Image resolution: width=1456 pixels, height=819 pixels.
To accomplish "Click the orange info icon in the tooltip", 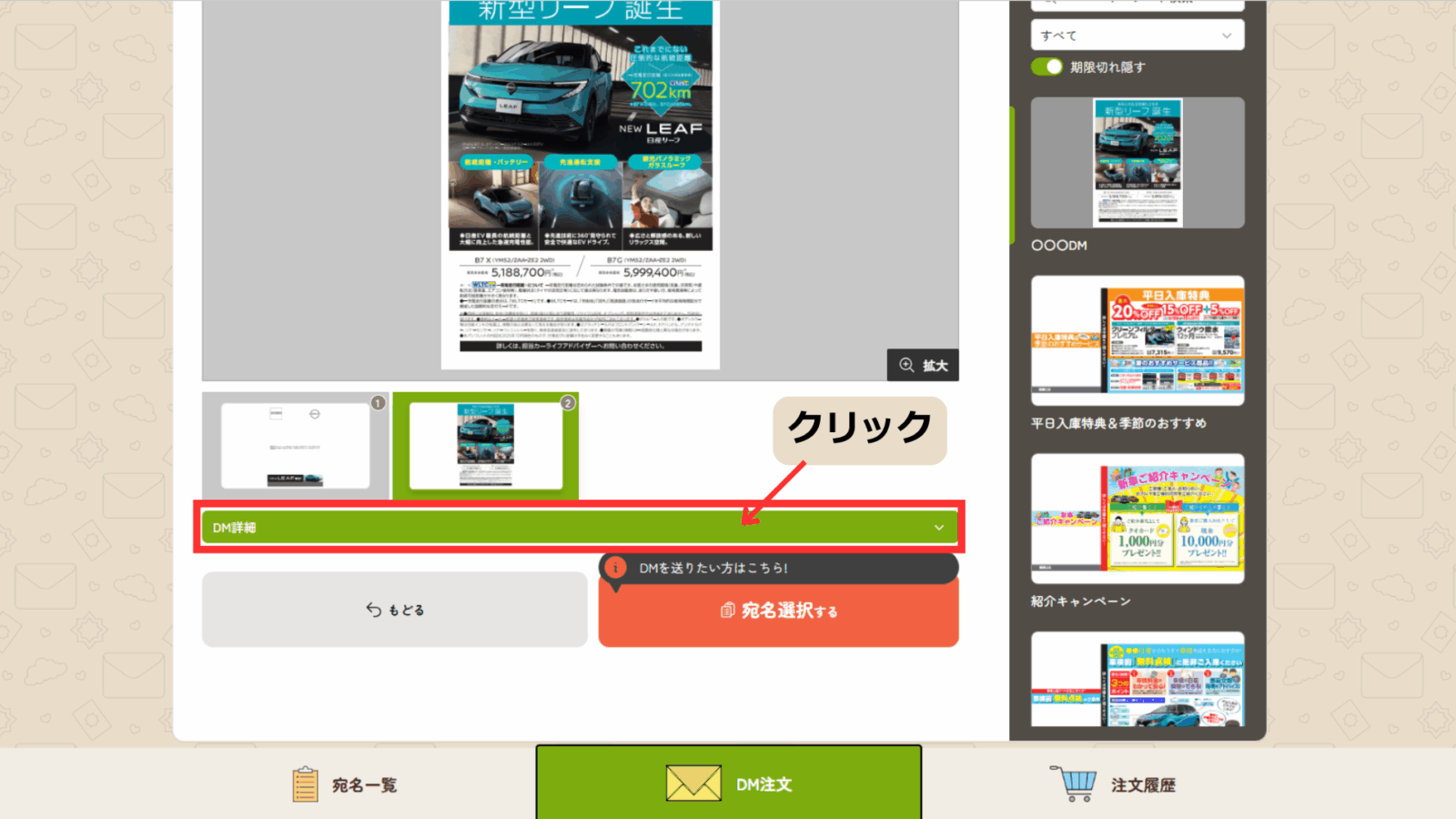I will (x=616, y=568).
